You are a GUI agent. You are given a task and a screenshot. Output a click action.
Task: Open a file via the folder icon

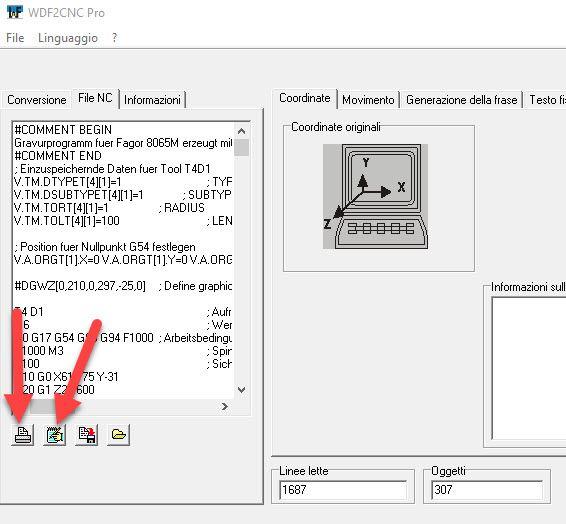click(x=119, y=435)
